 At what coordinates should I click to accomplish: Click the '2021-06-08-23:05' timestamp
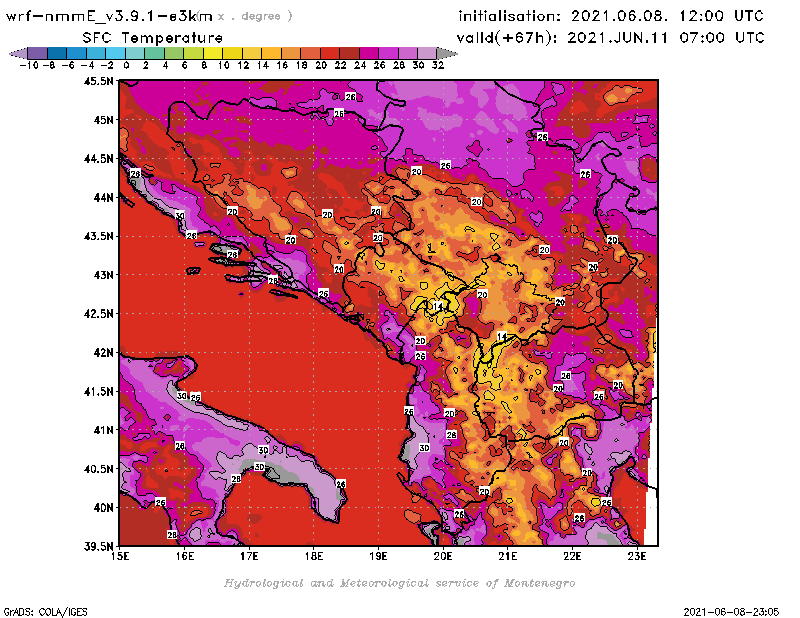click(x=731, y=612)
